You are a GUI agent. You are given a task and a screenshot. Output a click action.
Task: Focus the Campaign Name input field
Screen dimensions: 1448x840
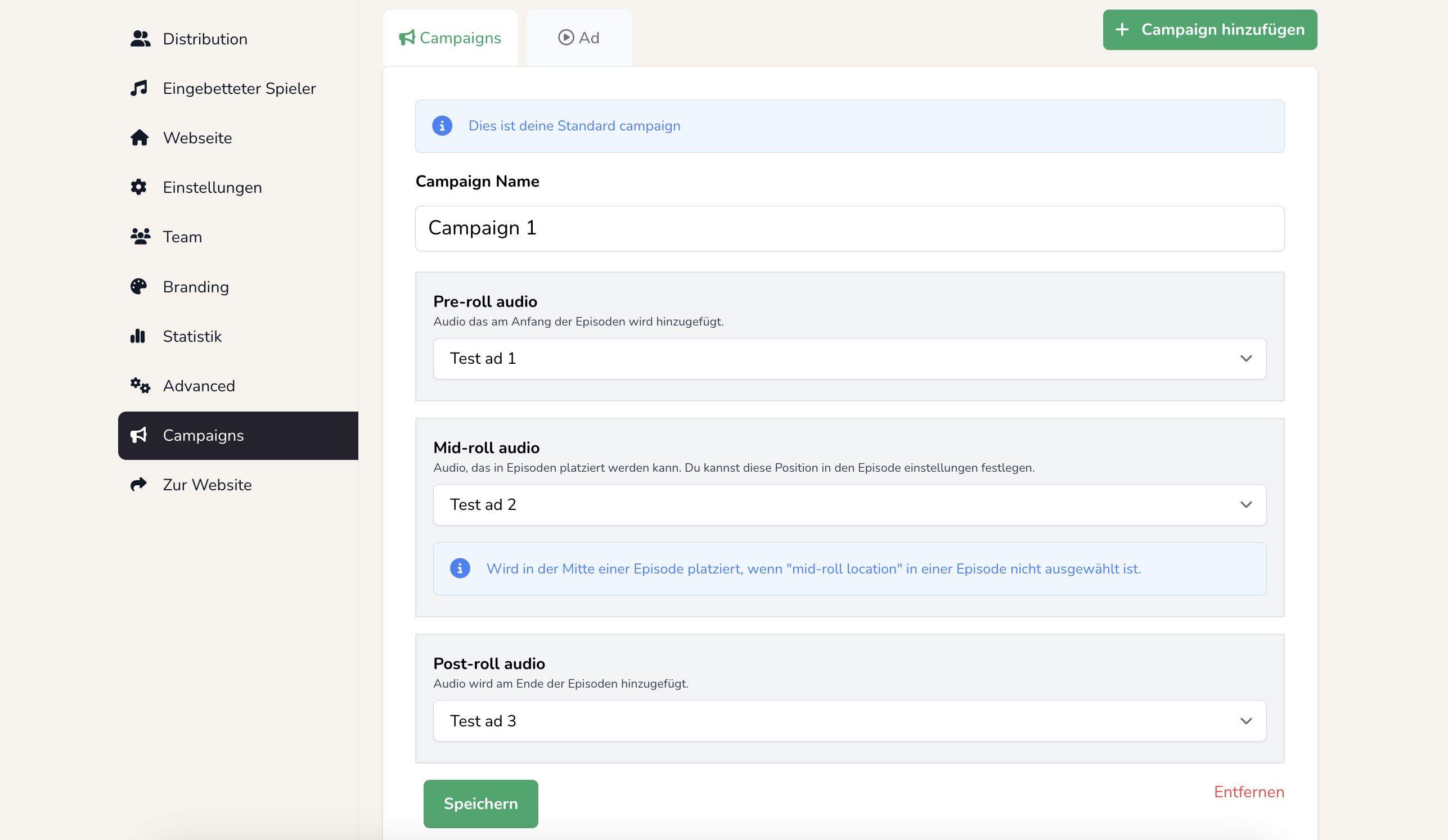pyautogui.click(x=849, y=228)
